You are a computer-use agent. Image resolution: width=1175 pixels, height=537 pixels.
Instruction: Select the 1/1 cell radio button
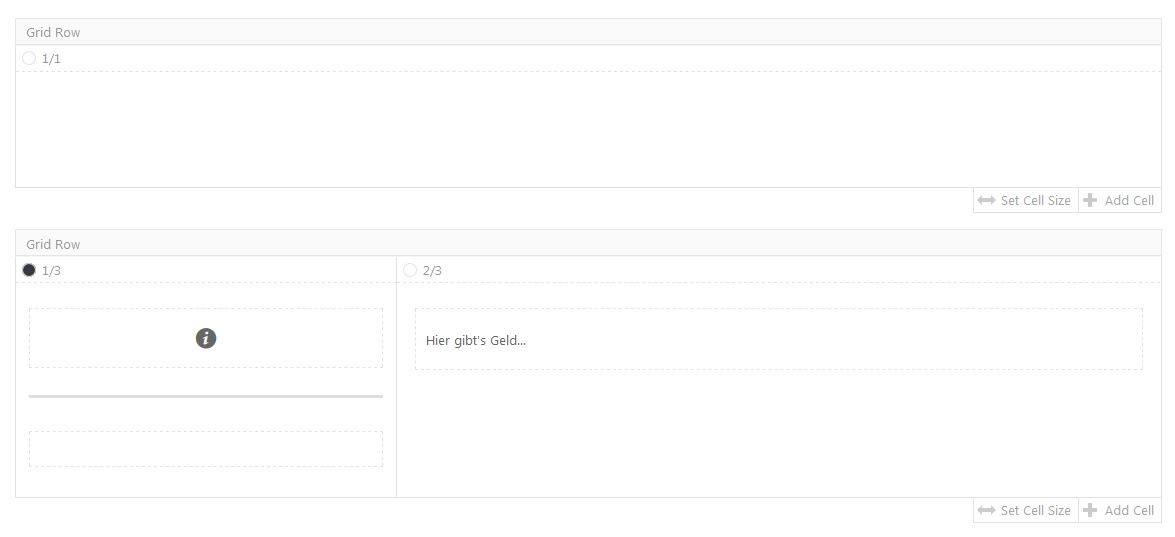click(x=29, y=58)
